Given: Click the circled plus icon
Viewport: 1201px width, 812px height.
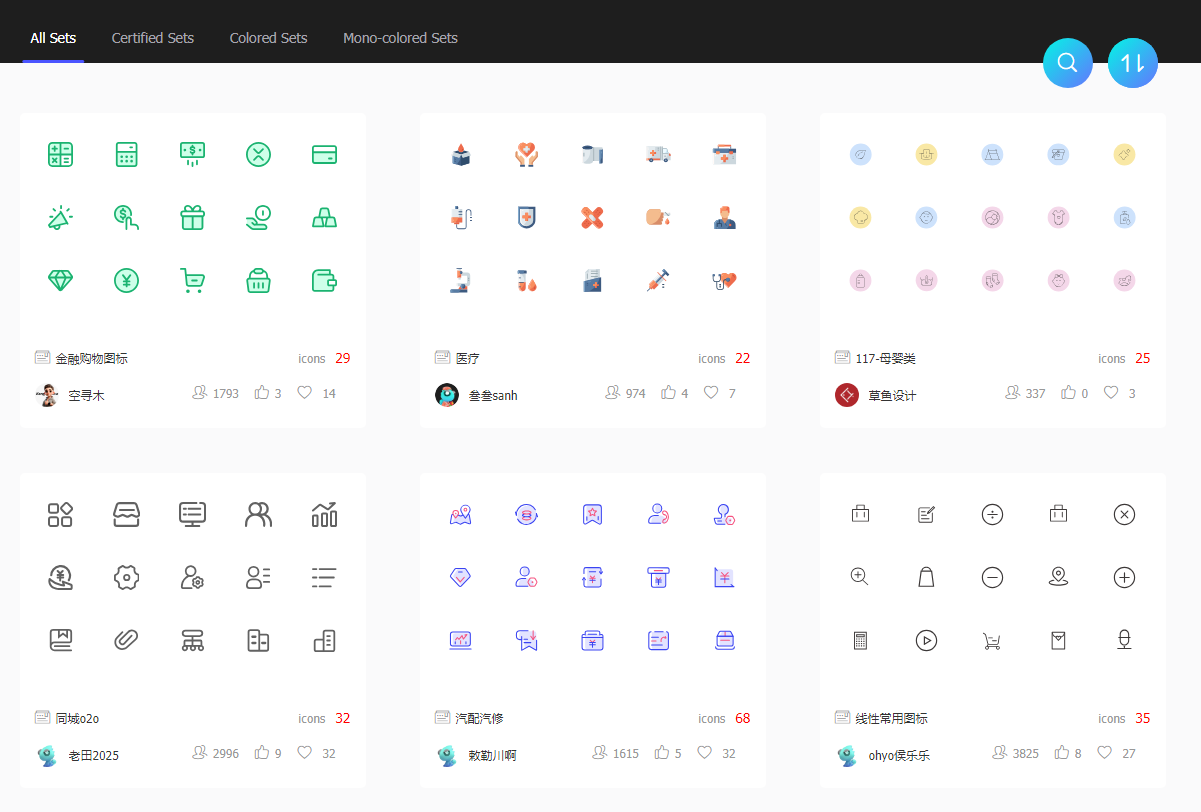Looking at the screenshot, I should click(1124, 577).
